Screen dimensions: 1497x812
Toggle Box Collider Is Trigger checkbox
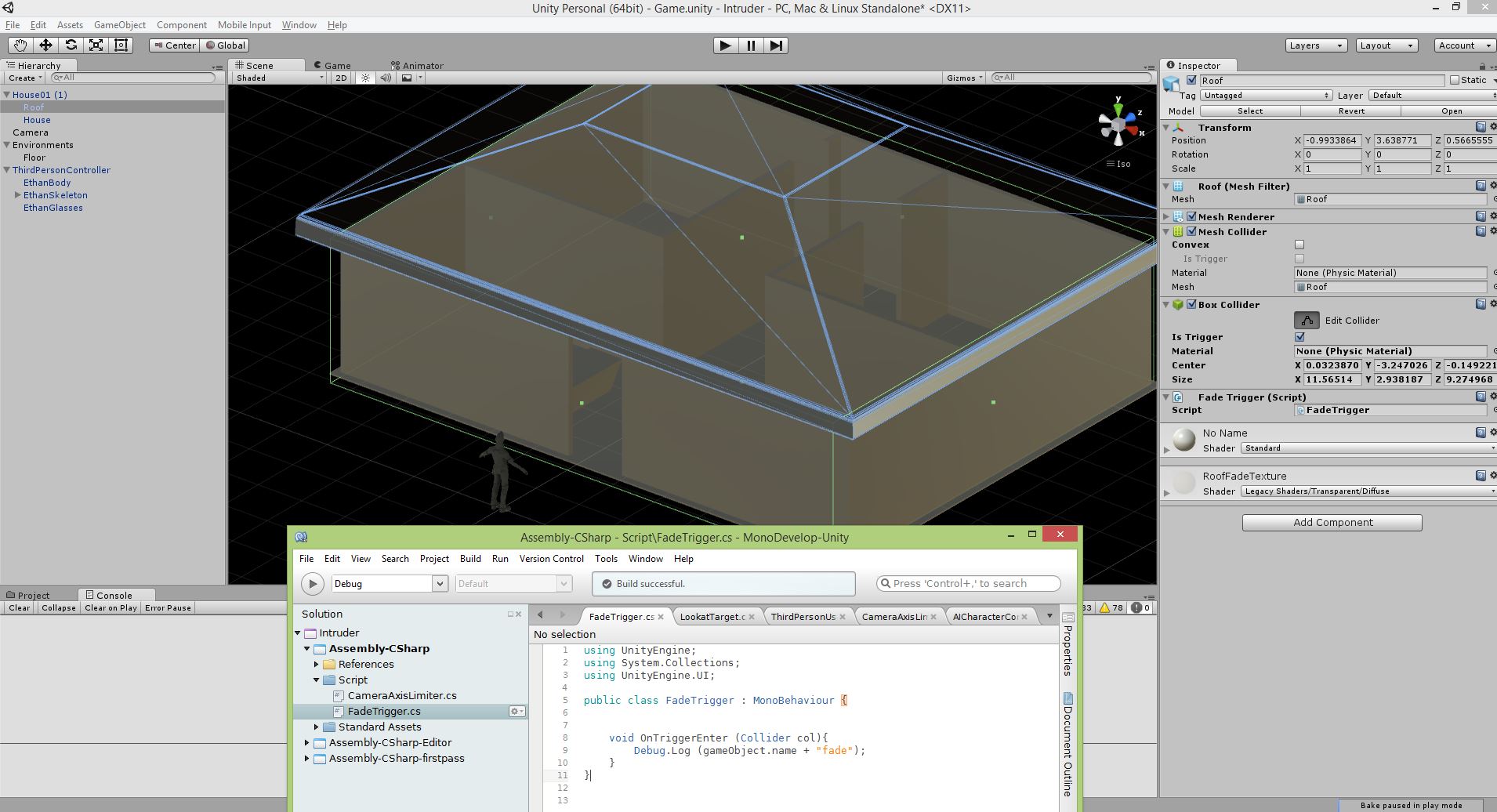click(1299, 337)
